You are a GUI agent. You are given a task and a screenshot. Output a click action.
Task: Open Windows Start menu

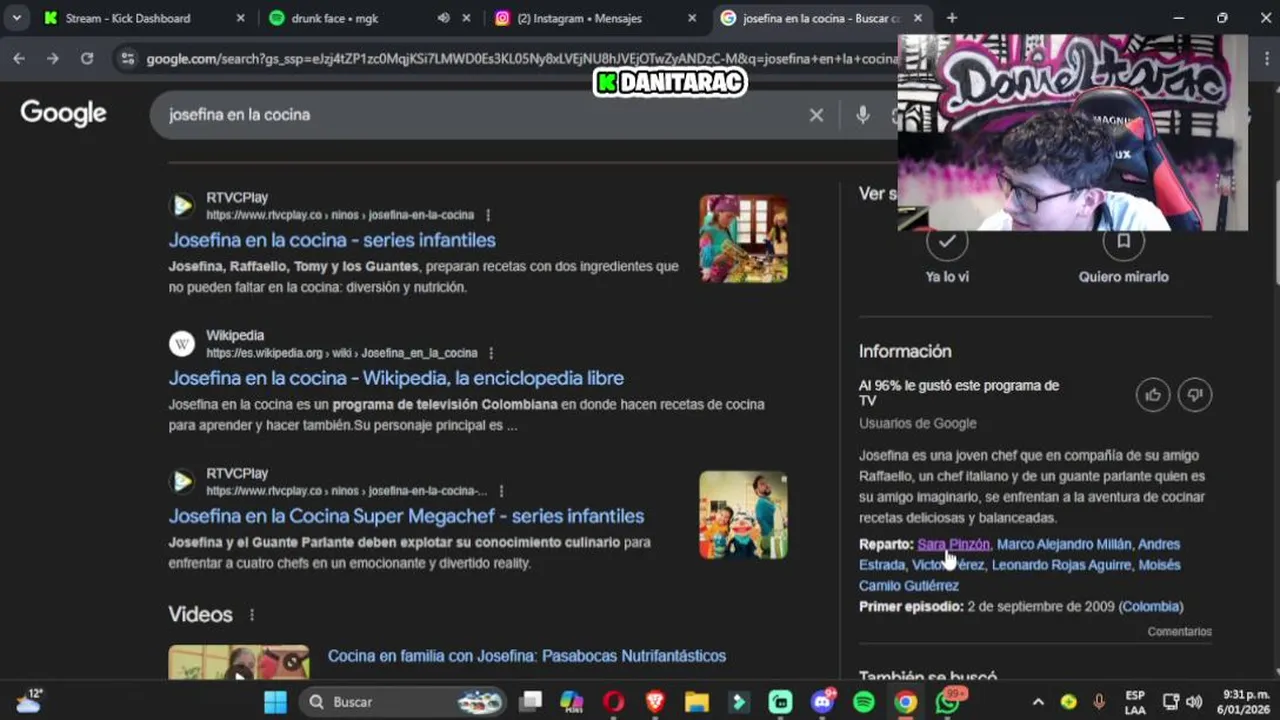tap(275, 702)
